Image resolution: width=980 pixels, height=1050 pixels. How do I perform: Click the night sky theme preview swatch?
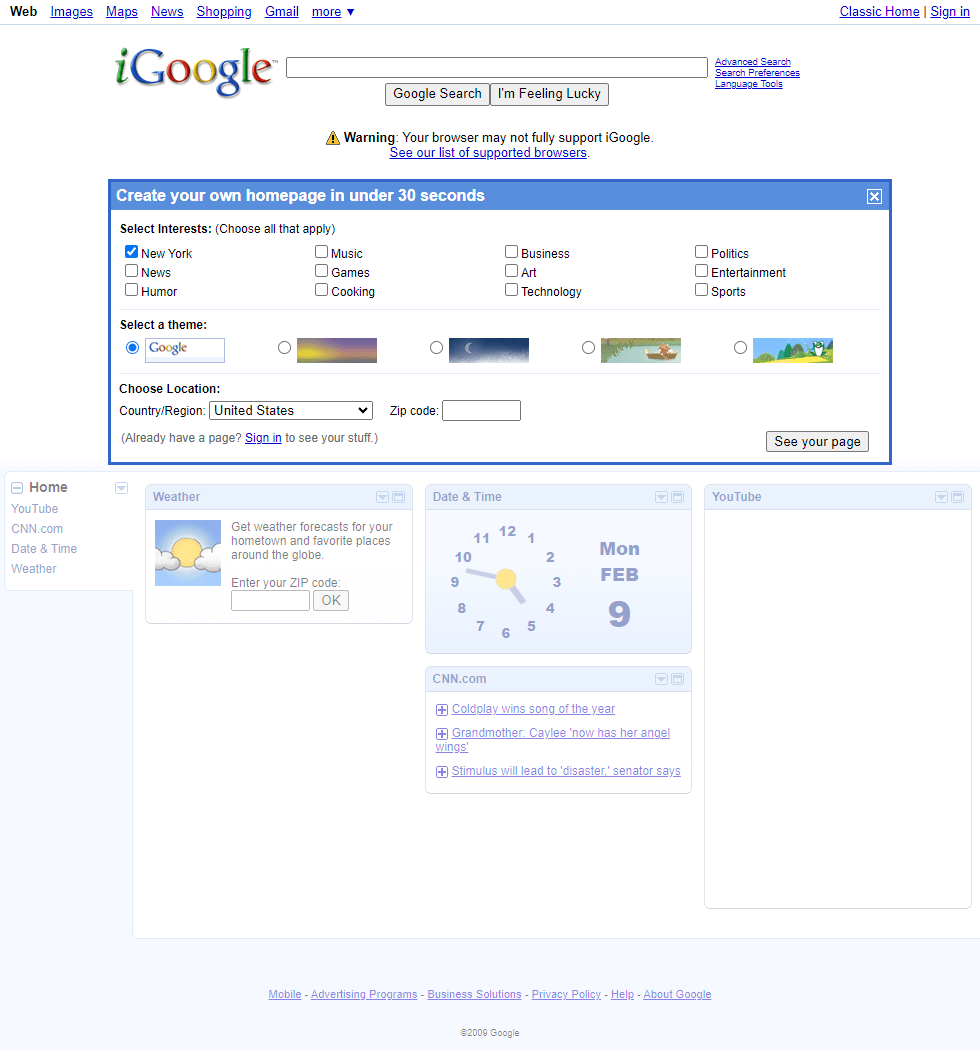[x=489, y=350]
